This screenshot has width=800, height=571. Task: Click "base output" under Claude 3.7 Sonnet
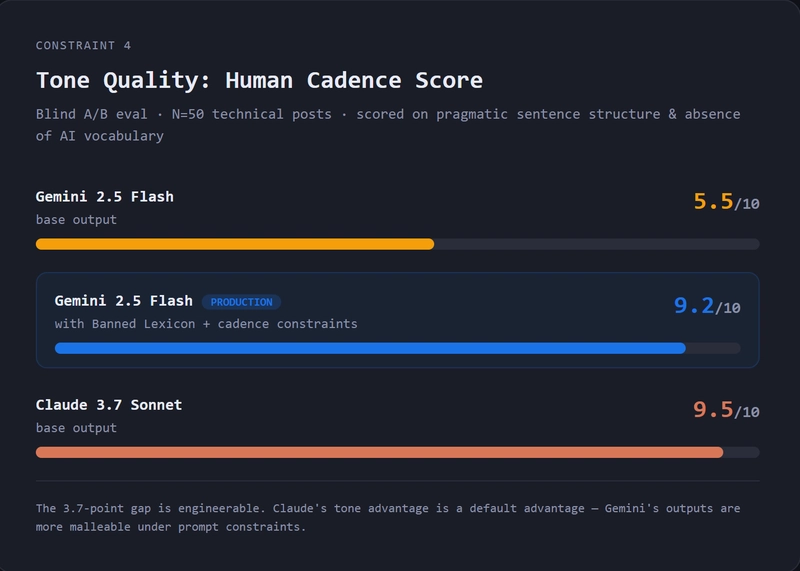click(76, 428)
